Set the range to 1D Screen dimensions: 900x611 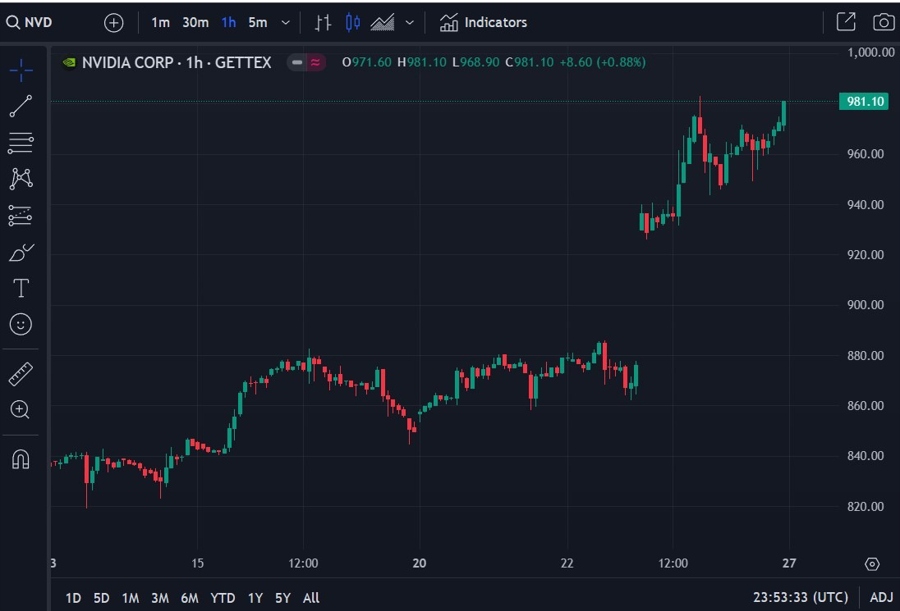(73, 598)
